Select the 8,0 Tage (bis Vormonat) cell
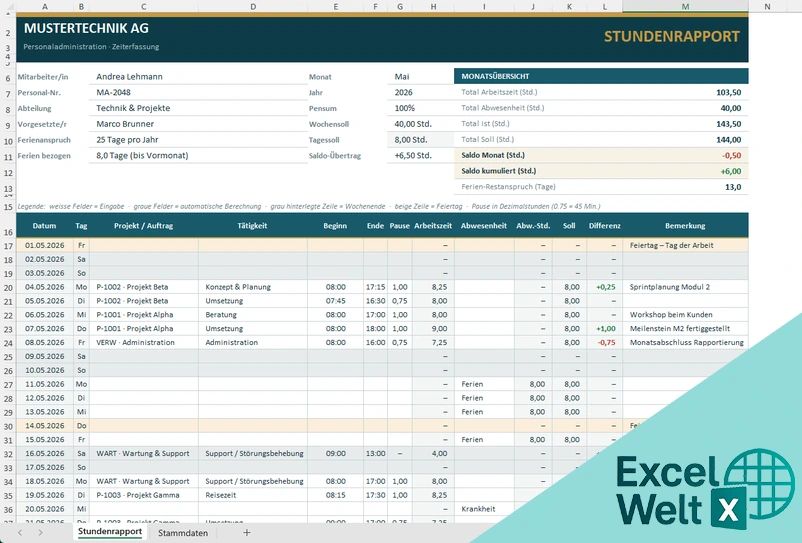 tap(198, 156)
